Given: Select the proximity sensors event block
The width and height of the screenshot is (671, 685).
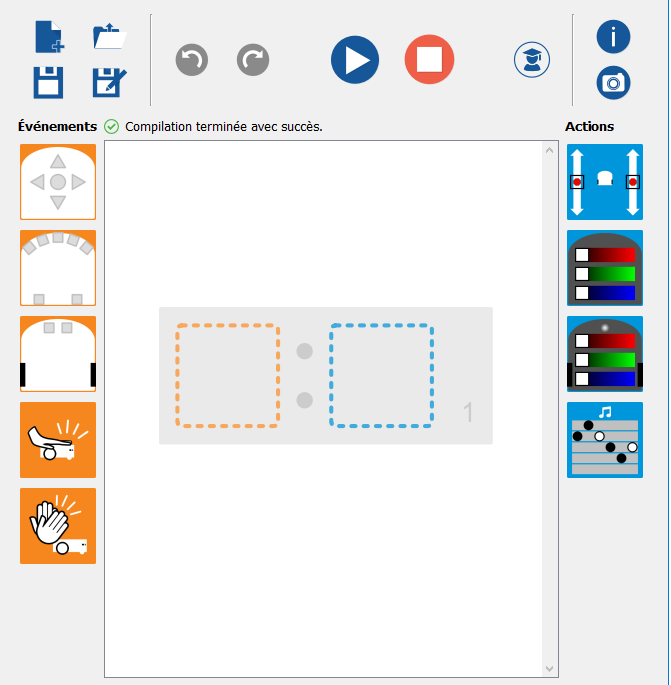Looking at the screenshot, I should tap(58, 268).
